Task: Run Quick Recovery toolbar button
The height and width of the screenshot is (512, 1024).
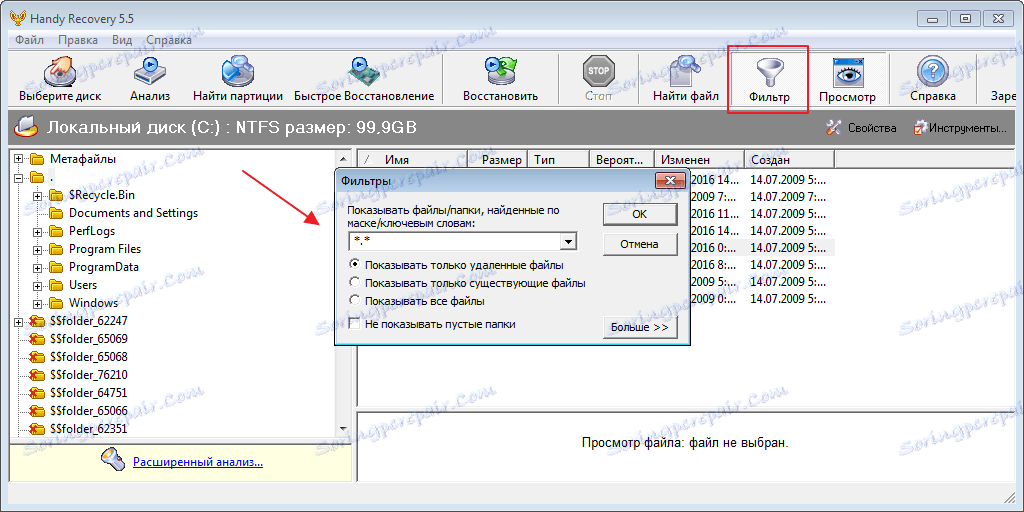Action: click(364, 80)
